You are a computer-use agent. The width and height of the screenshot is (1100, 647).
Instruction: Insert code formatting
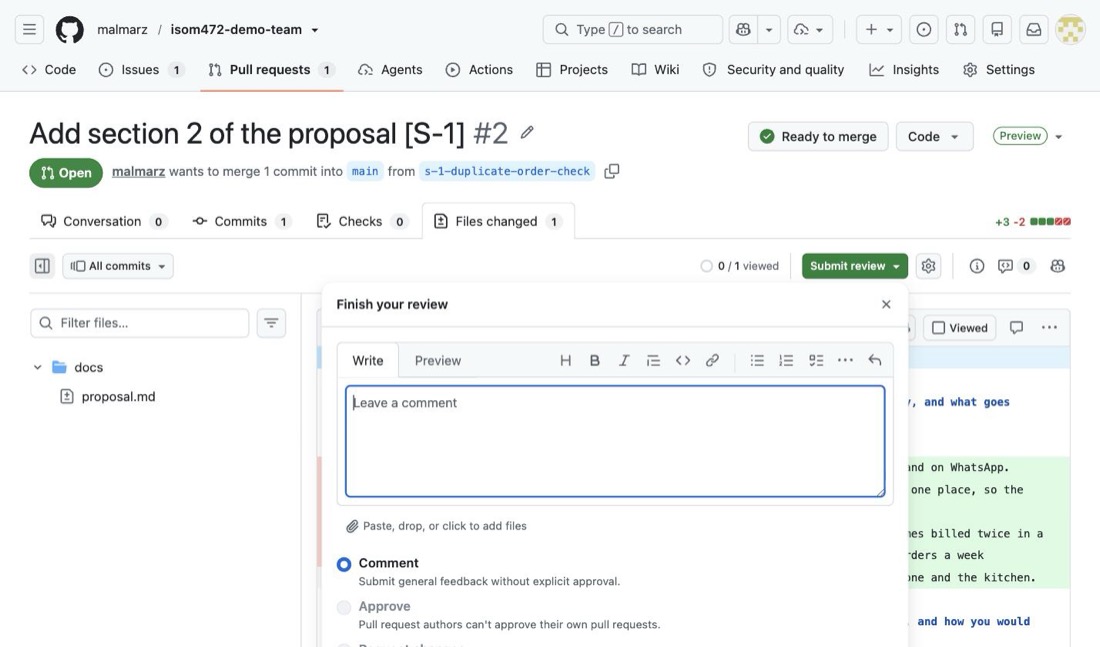(x=683, y=361)
